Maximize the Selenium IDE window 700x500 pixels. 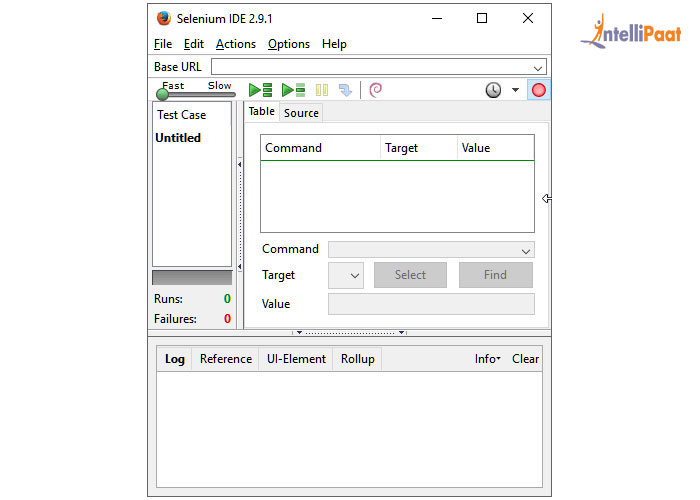click(x=482, y=18)
